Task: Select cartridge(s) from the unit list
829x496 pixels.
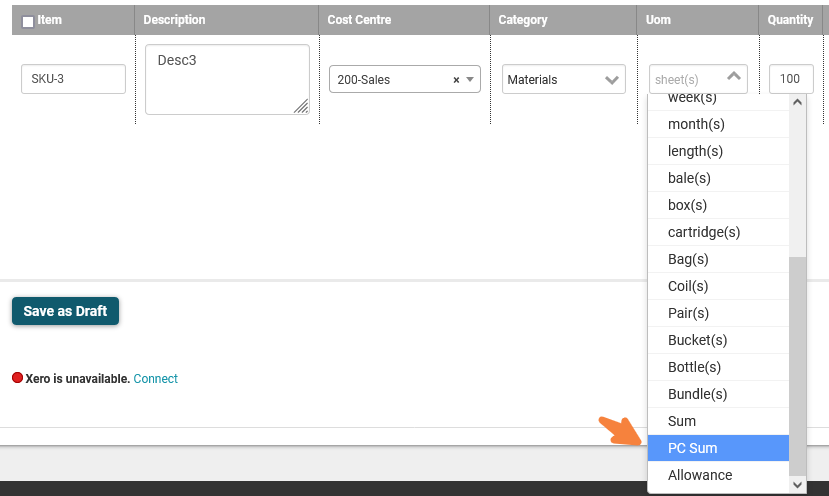Action: click(719, 232)
